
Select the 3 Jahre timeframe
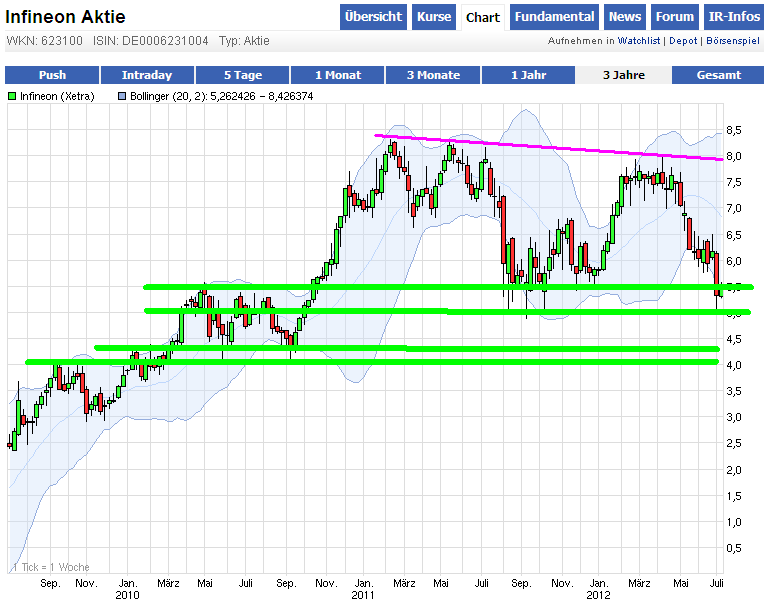click(x=623, y=75)
